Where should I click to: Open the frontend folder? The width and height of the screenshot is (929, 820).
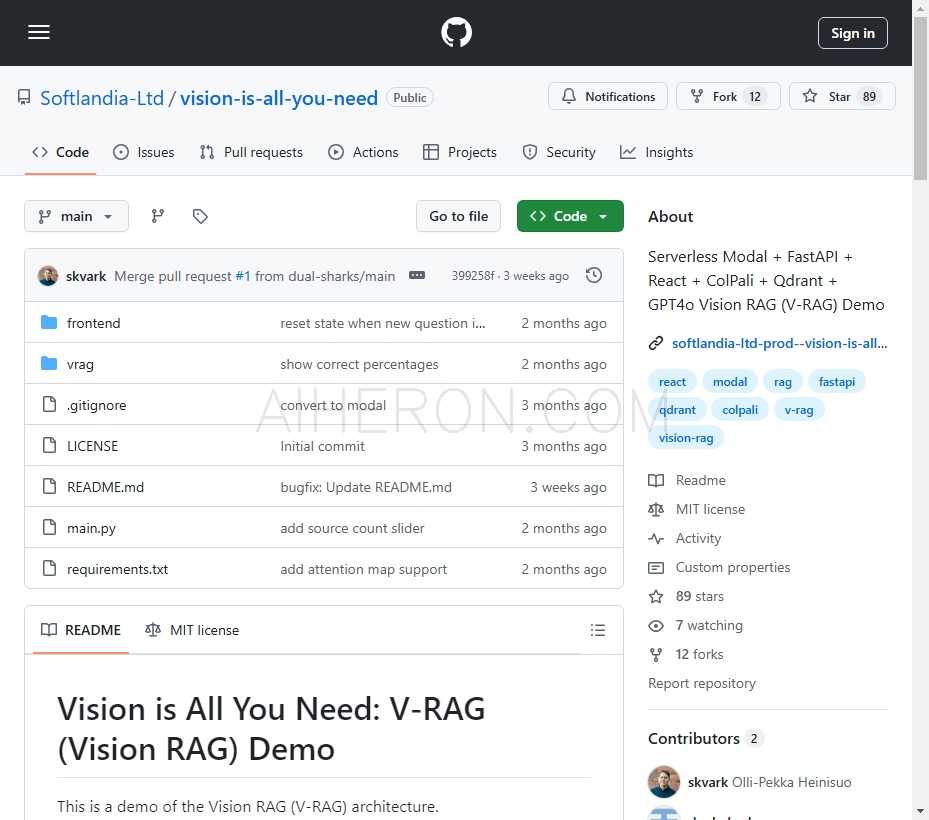coord(94,323)
